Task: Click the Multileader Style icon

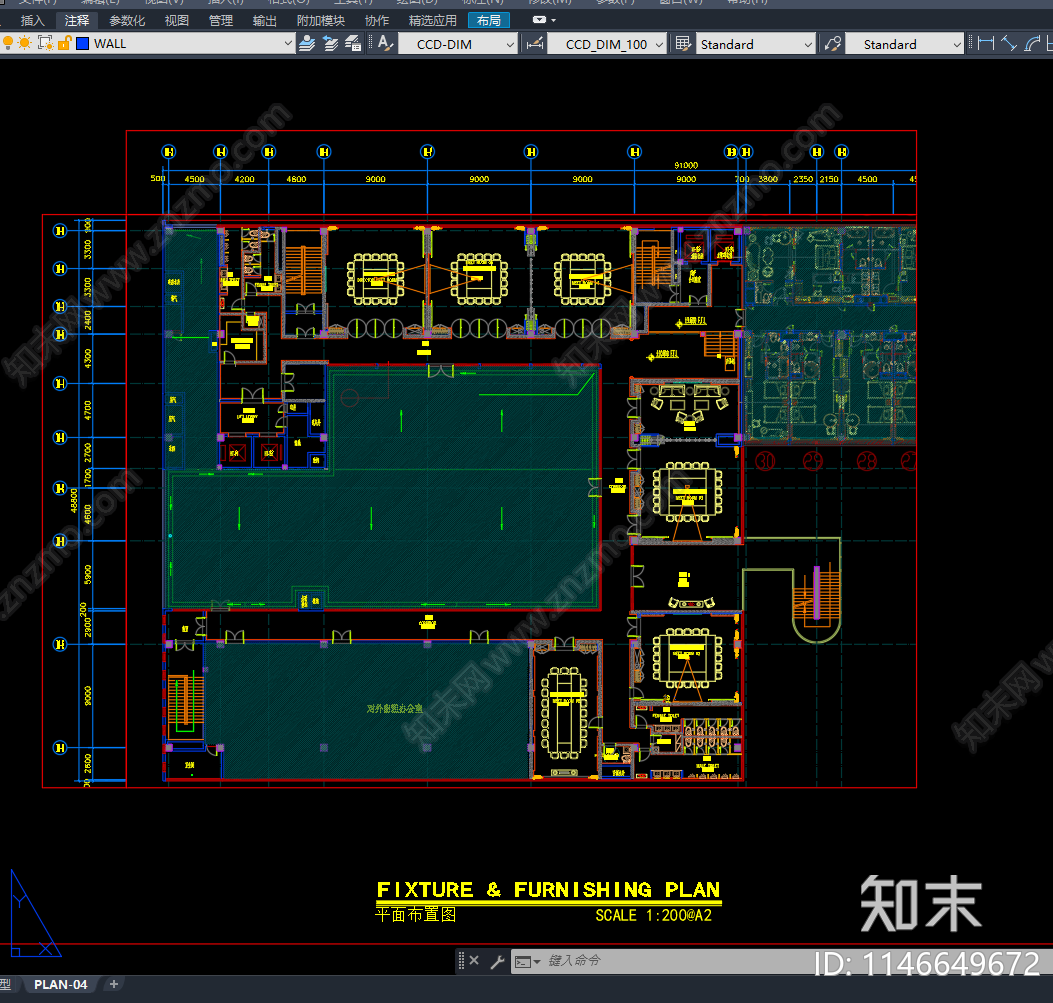Action: pyautogui.click(x=833, y=44)
